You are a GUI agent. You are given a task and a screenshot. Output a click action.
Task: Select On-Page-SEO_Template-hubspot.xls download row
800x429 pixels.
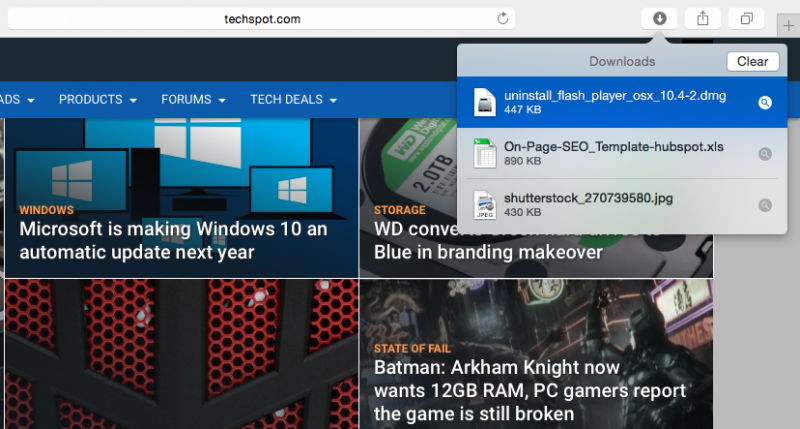tap(622, 153)
